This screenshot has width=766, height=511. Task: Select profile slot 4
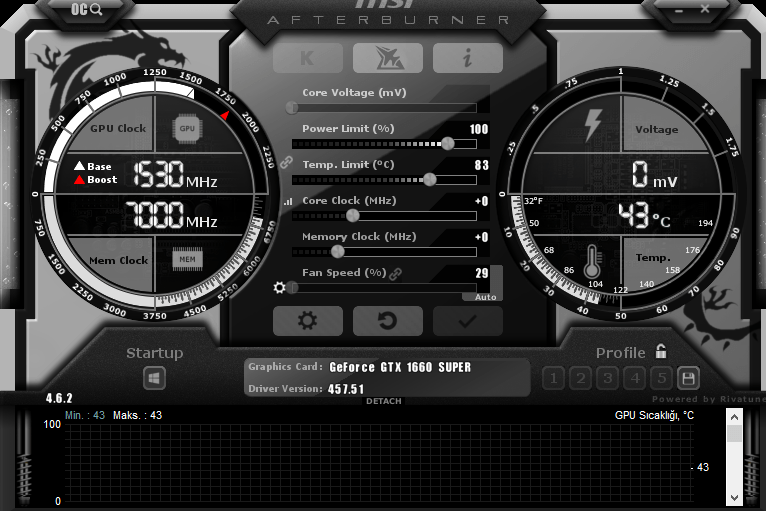pyautogui.click(x=635, y=378)
